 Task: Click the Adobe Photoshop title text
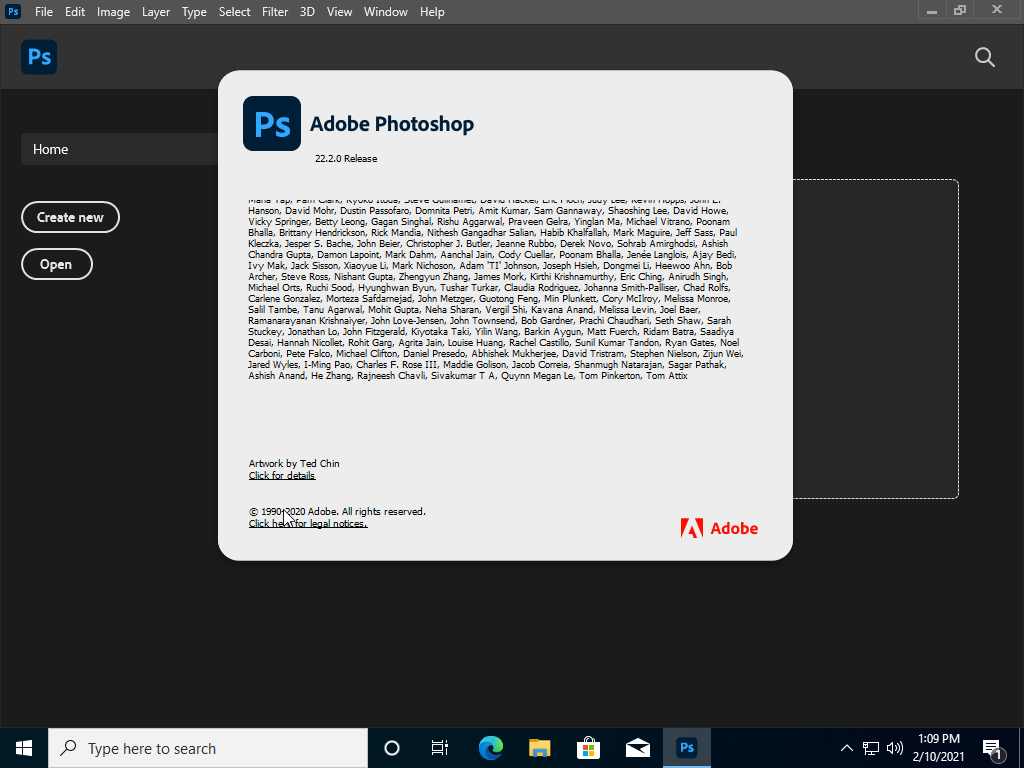[x=392, y=124]
